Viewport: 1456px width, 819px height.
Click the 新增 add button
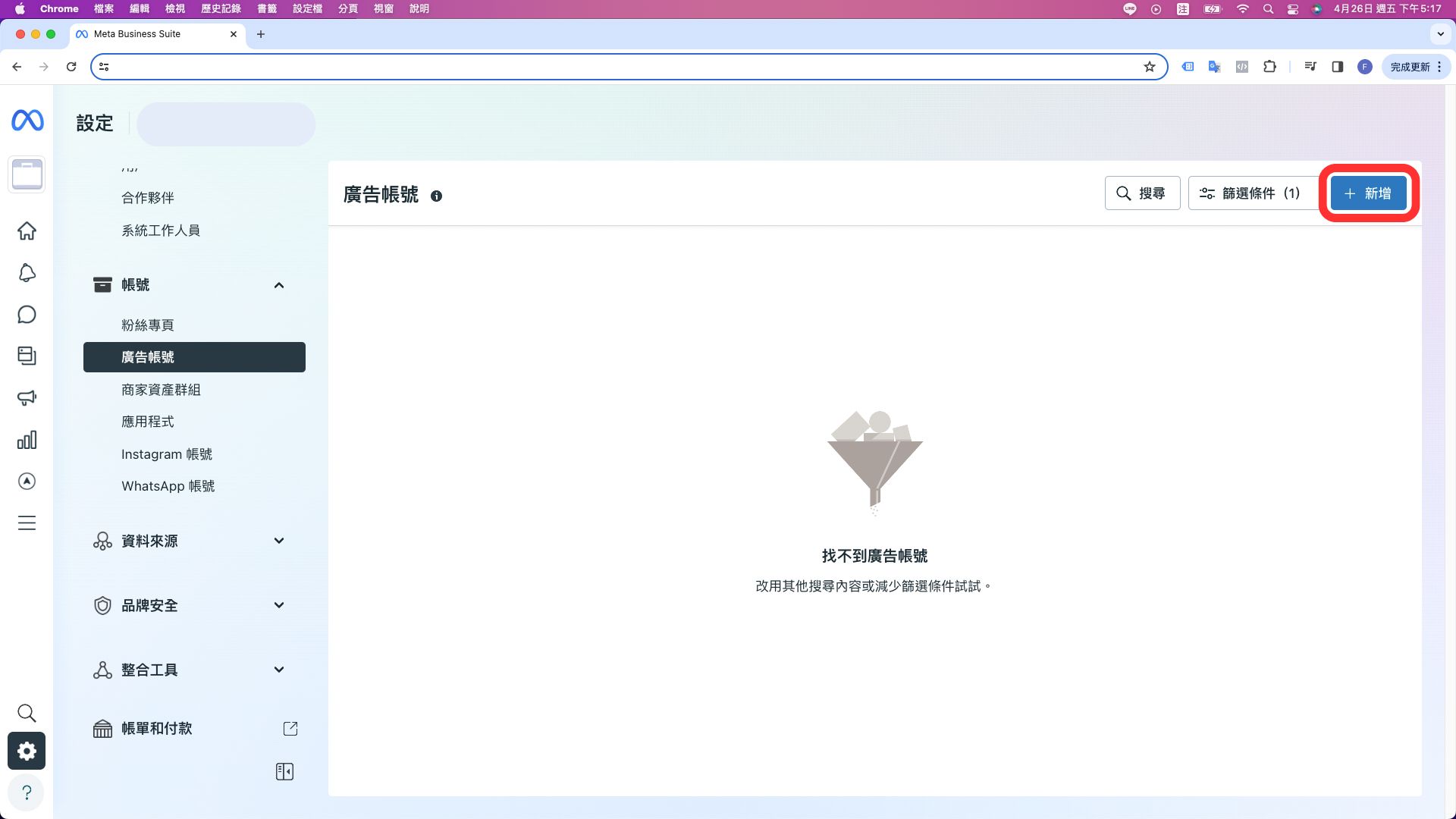coord(1368,193)
